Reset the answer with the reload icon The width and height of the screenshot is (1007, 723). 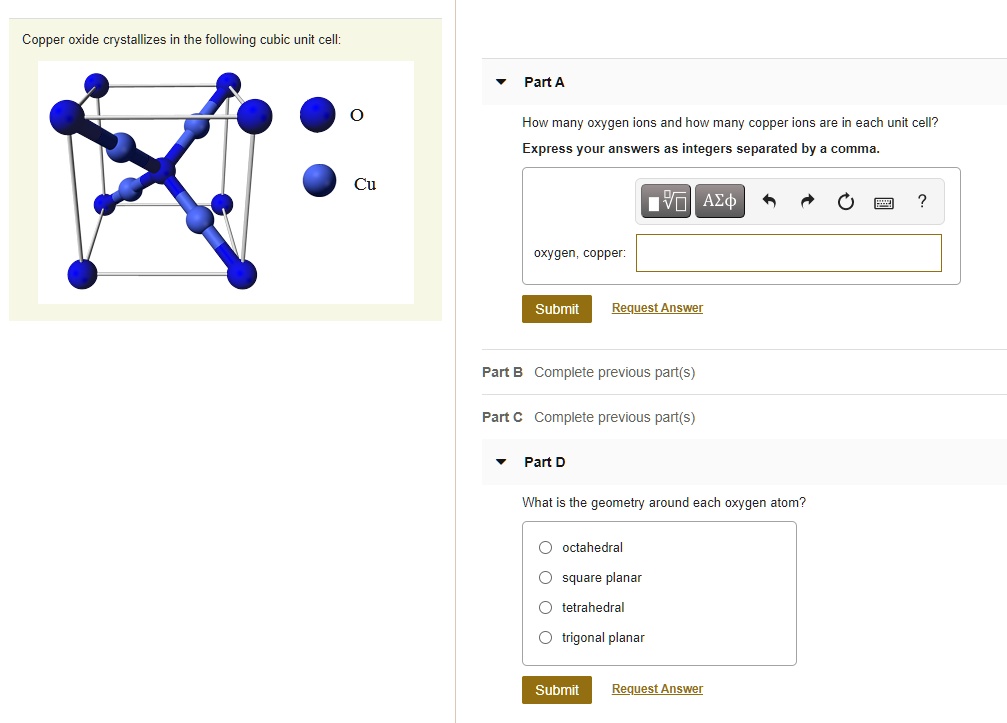coord(845,201)
